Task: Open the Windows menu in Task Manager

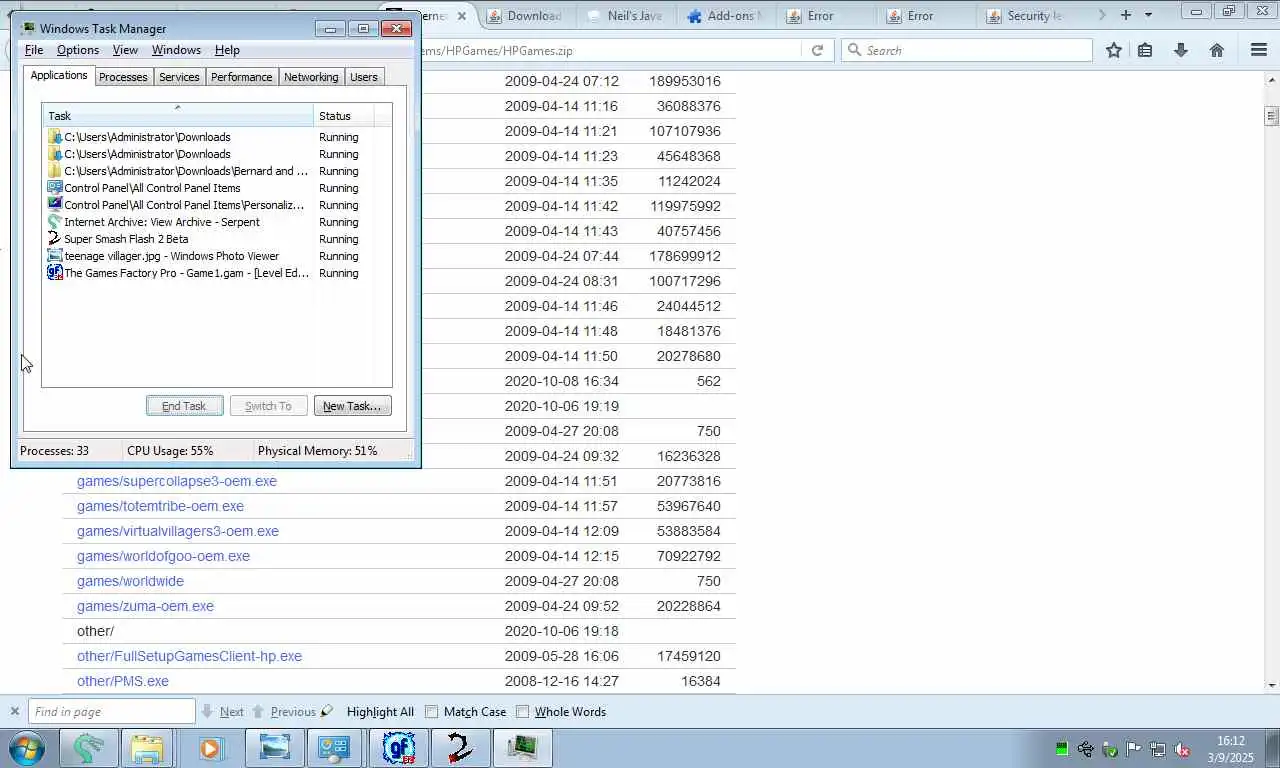Action: click(x=176, y=50)
